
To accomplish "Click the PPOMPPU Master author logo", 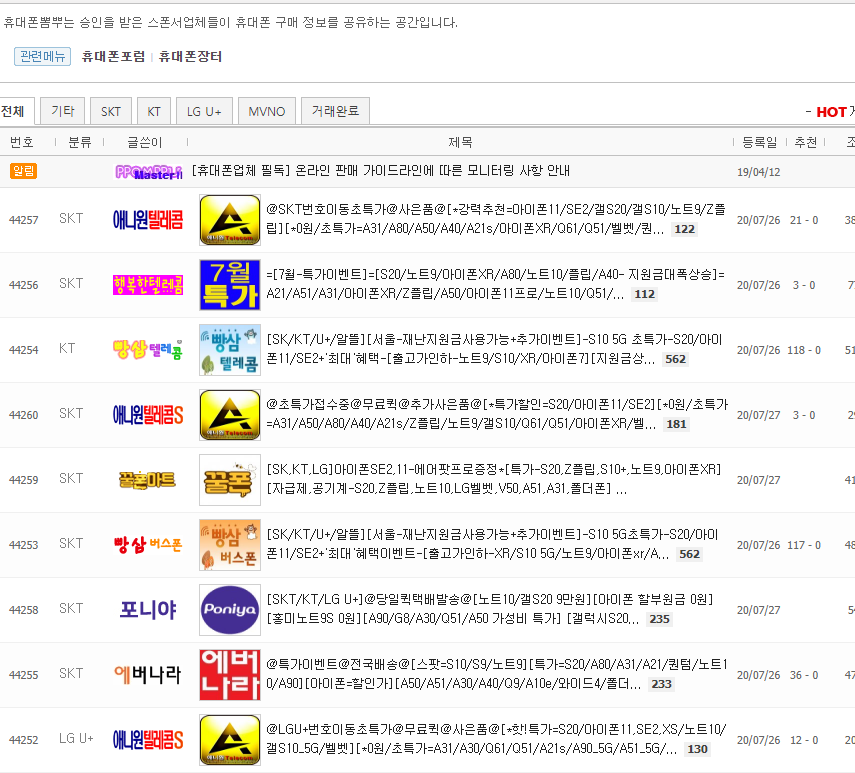I will coord(148,172).
